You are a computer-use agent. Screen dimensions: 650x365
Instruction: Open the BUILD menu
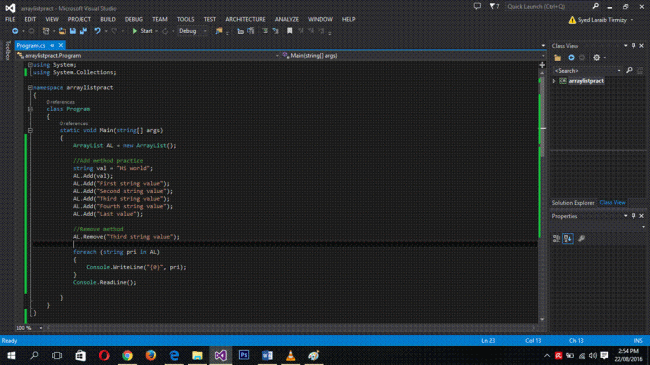108,19
